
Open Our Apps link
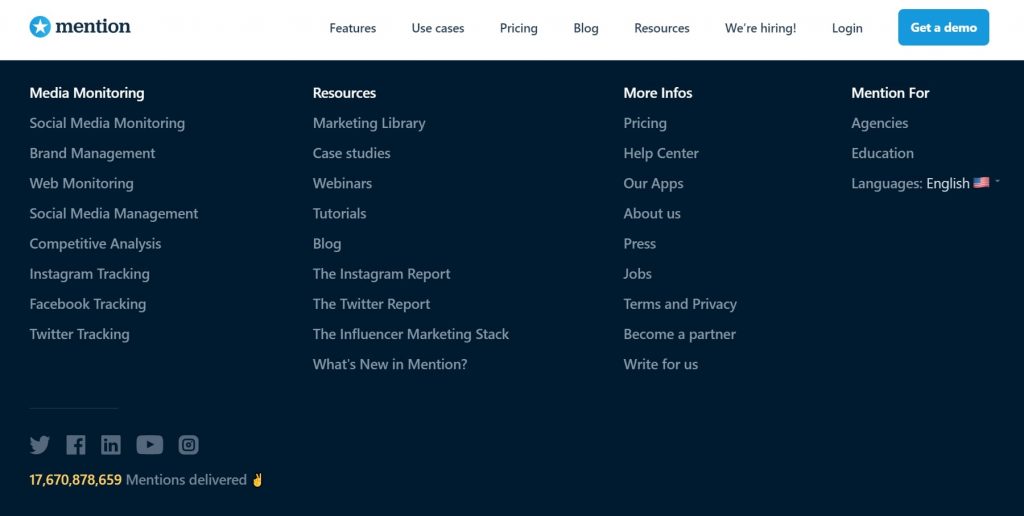pyautogui.click(x=653, y=184)
